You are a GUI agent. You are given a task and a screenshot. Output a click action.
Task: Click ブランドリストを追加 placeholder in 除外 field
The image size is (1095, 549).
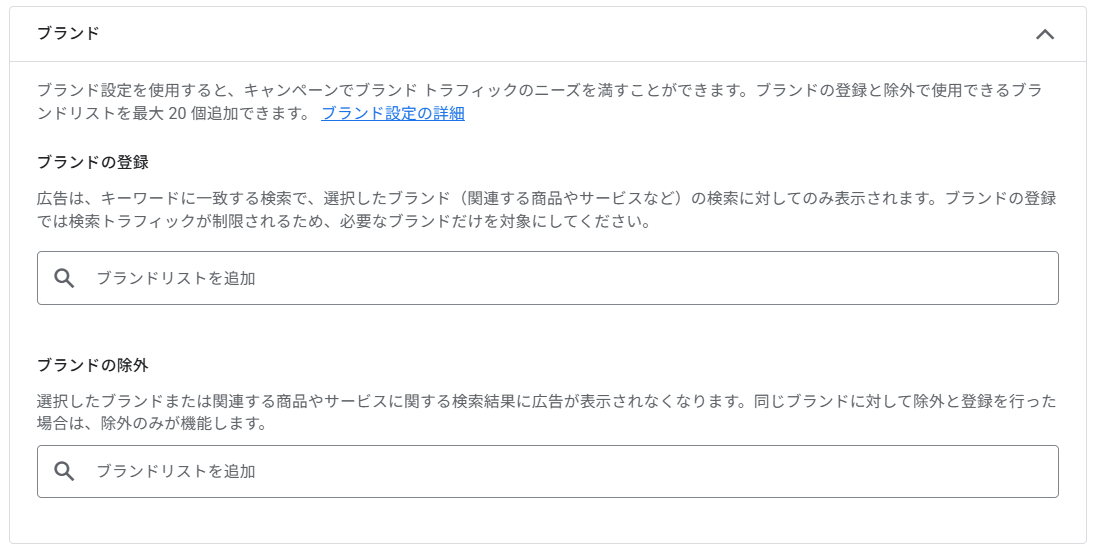click(176, 471)
